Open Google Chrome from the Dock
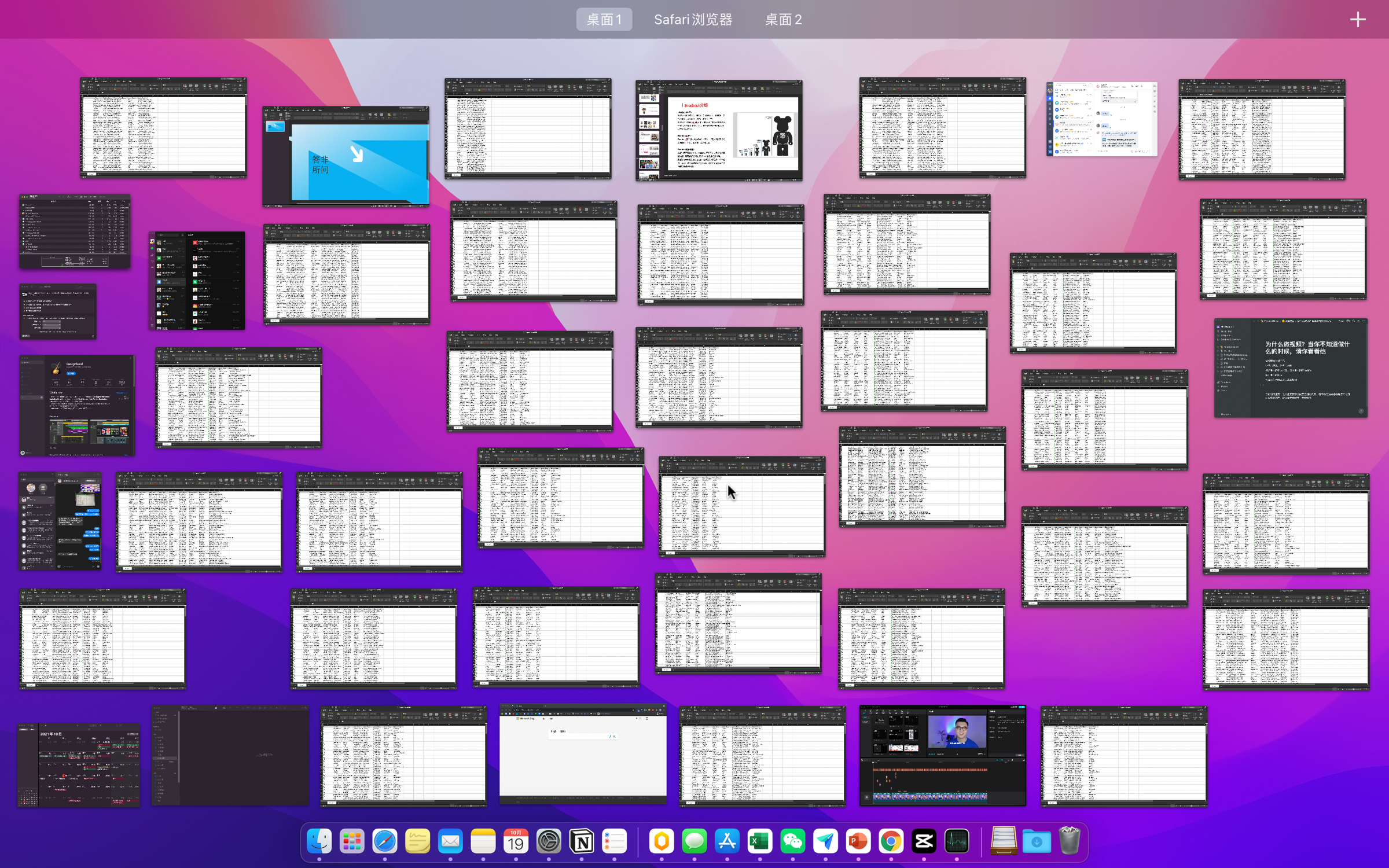The width and height of the screenshot is (1389, 868). (891, 841)
